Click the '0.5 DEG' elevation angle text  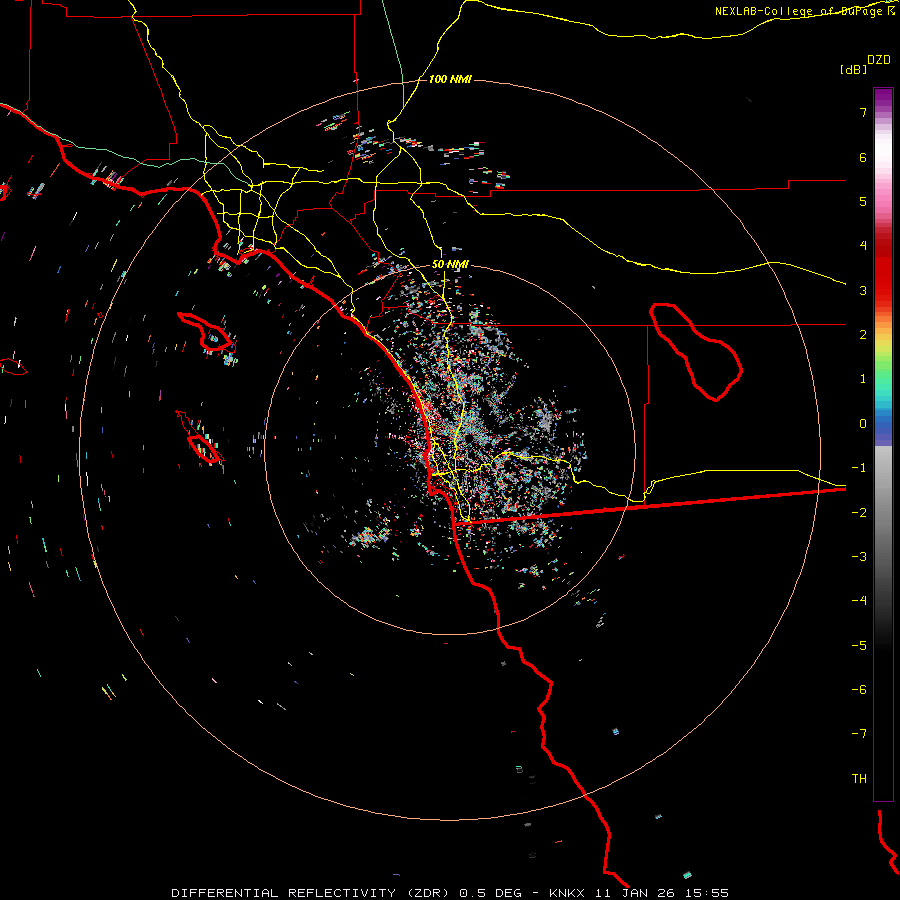coord(490,893)
